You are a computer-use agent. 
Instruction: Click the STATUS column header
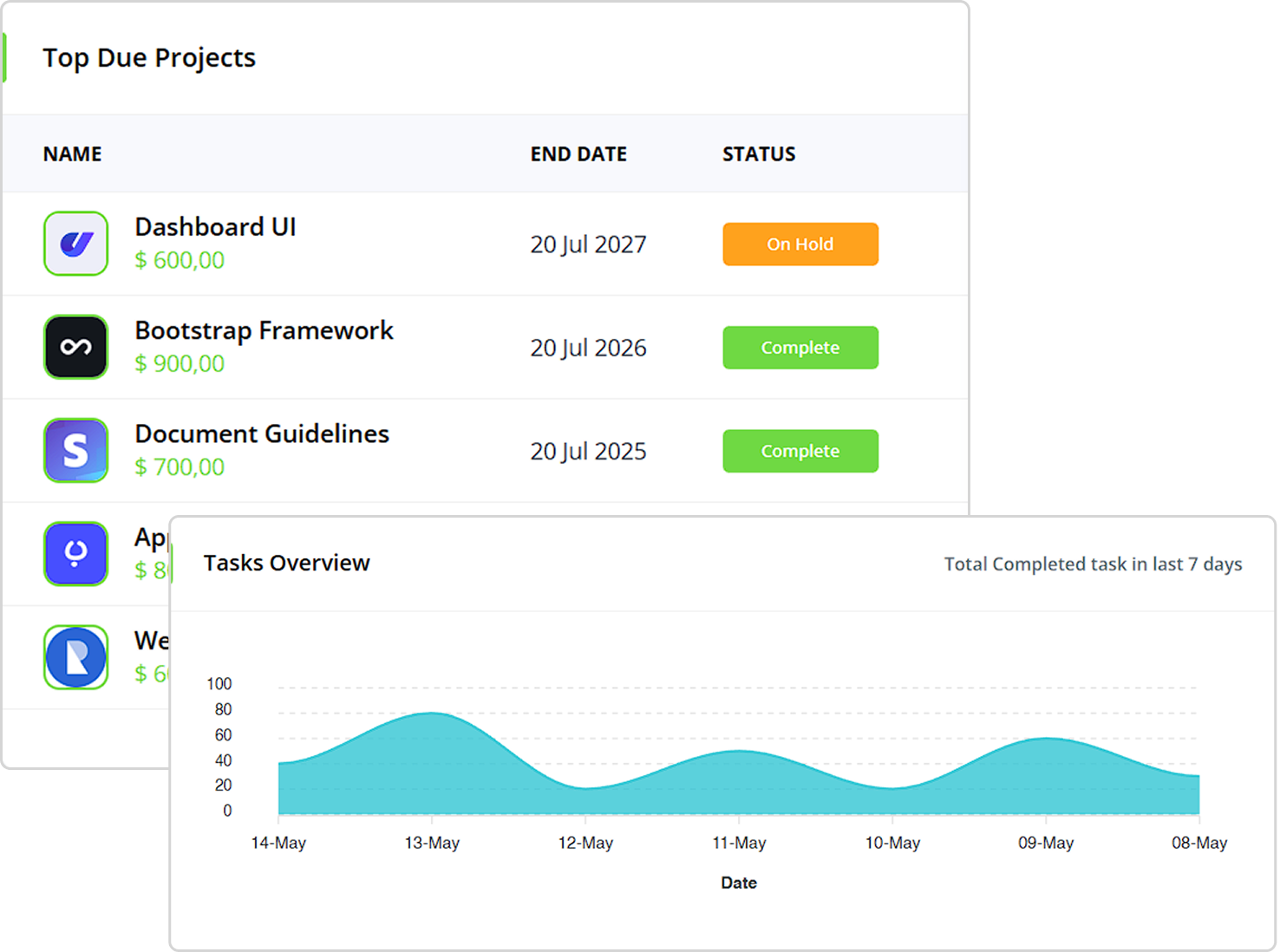(759, 154)
